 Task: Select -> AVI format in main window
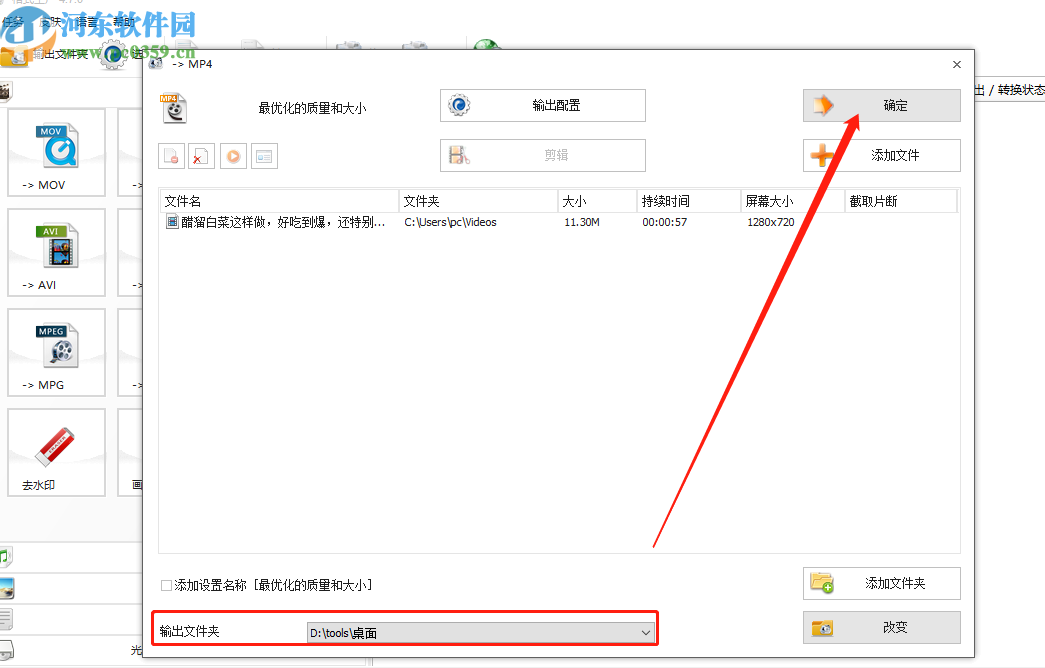click(x=57, y=253)
